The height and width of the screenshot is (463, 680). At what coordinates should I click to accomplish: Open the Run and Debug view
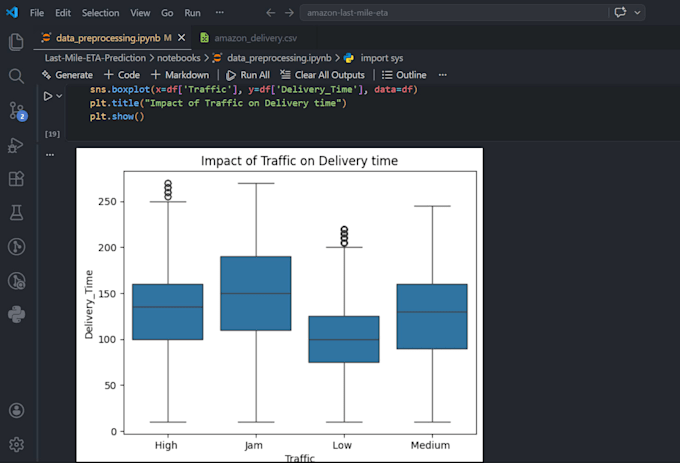coord(16,145)
